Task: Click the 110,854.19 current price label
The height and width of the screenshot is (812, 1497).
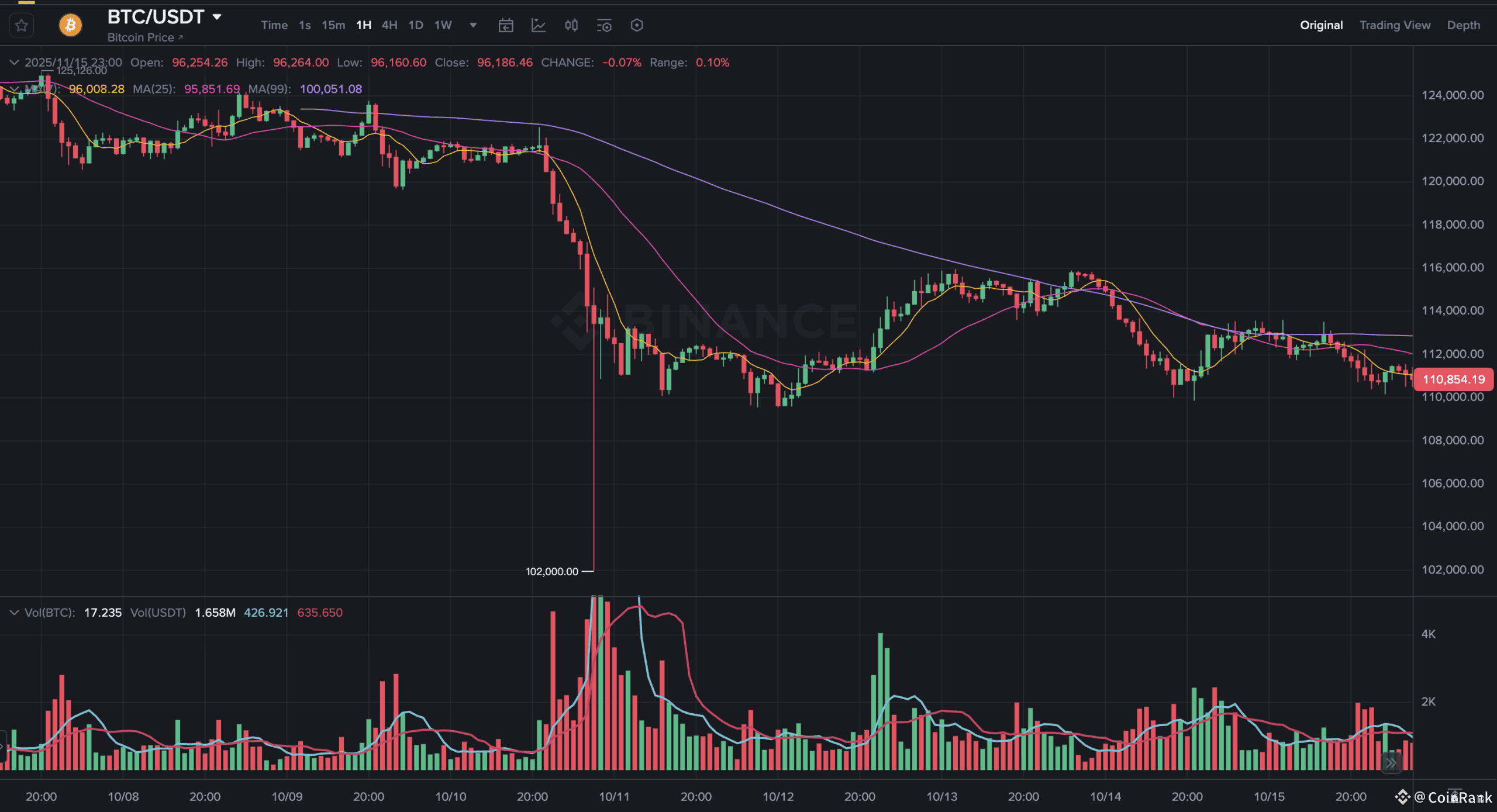Action: [x=1453, y=379]
